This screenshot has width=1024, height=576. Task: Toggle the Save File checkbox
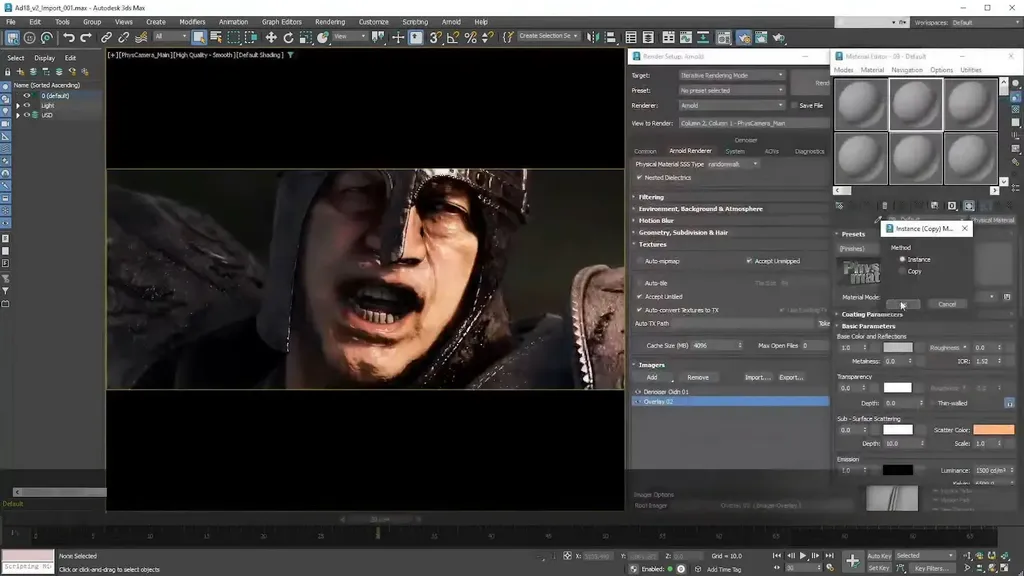click(x=794, y=105)
